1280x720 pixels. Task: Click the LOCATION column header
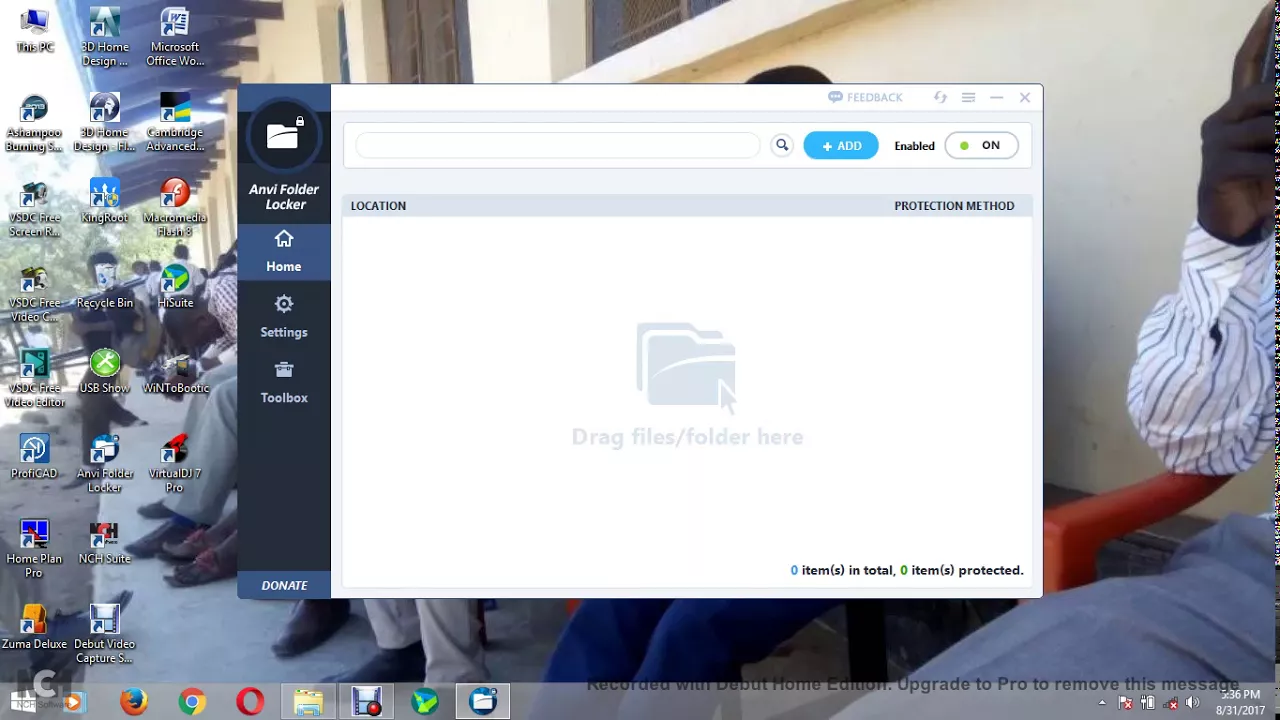(x=378, y=206)
